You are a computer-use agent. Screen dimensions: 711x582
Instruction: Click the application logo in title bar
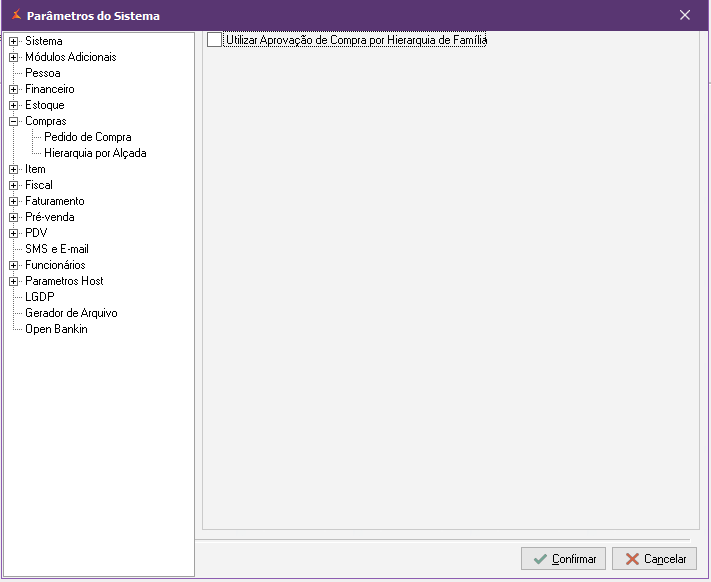click(x=16, y=15)
